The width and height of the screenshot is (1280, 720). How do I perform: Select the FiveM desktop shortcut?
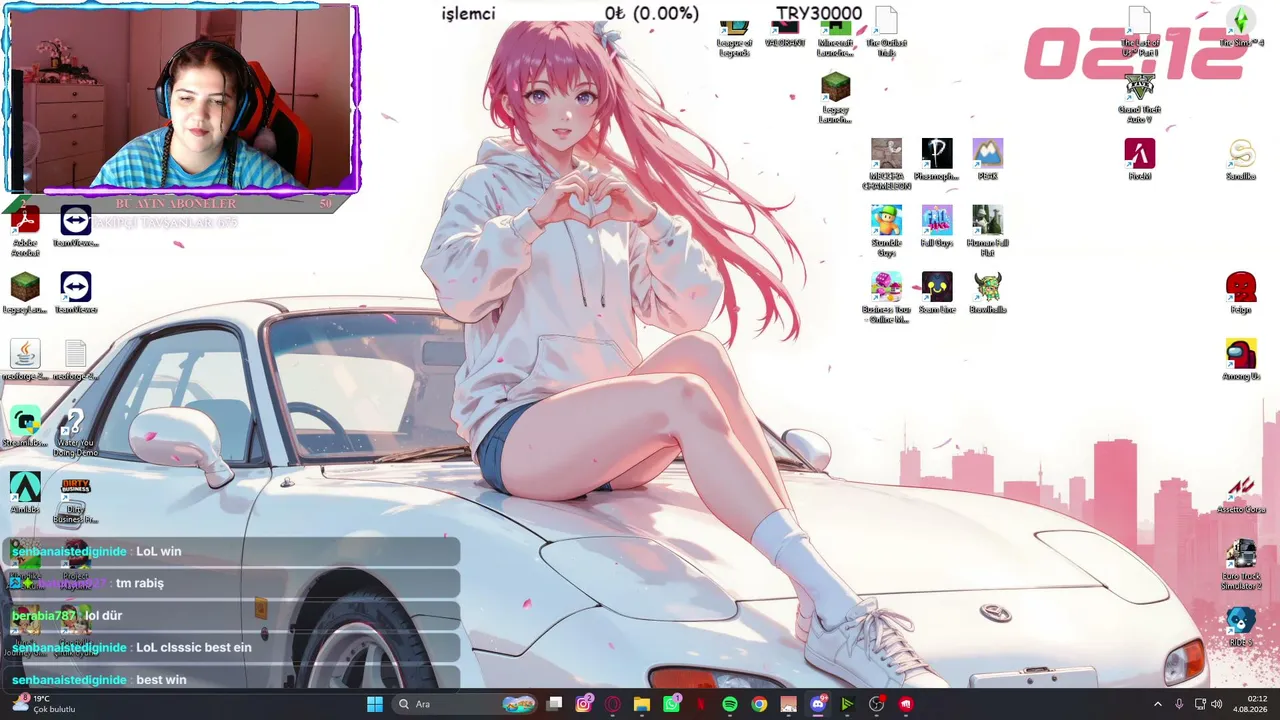click(x=1139, y=160)
